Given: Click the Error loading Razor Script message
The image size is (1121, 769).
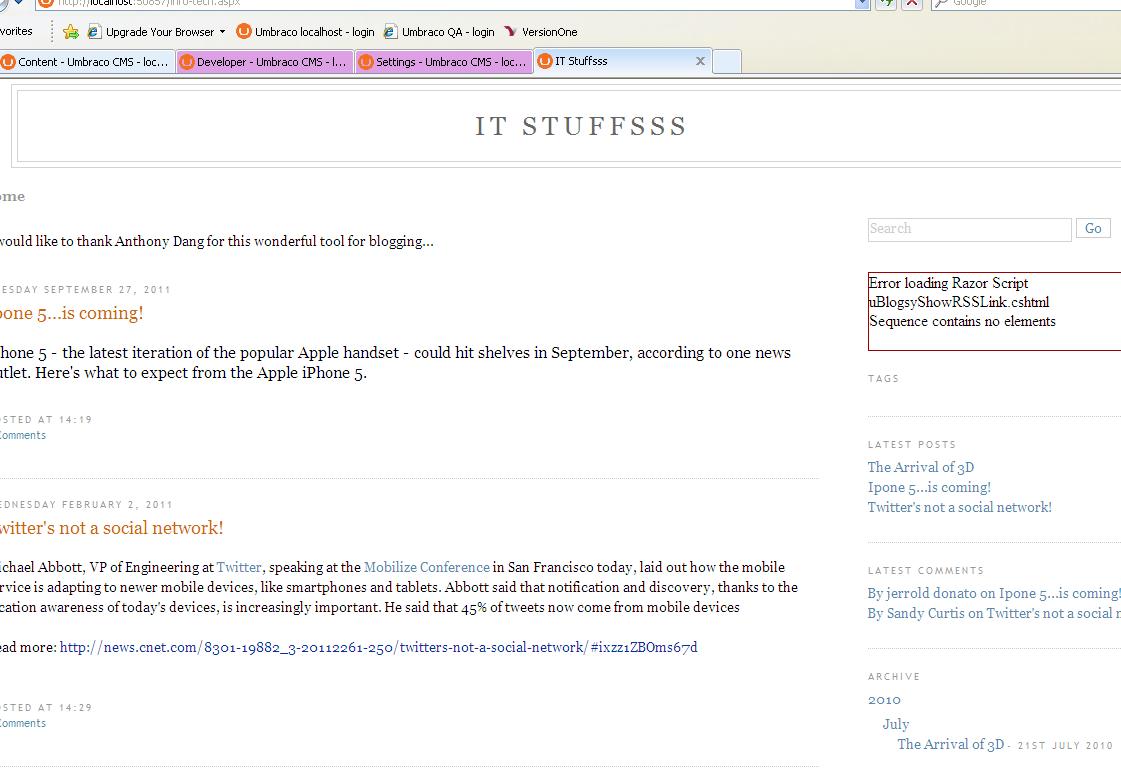Looking at the screenshot, I should point(948,283).
